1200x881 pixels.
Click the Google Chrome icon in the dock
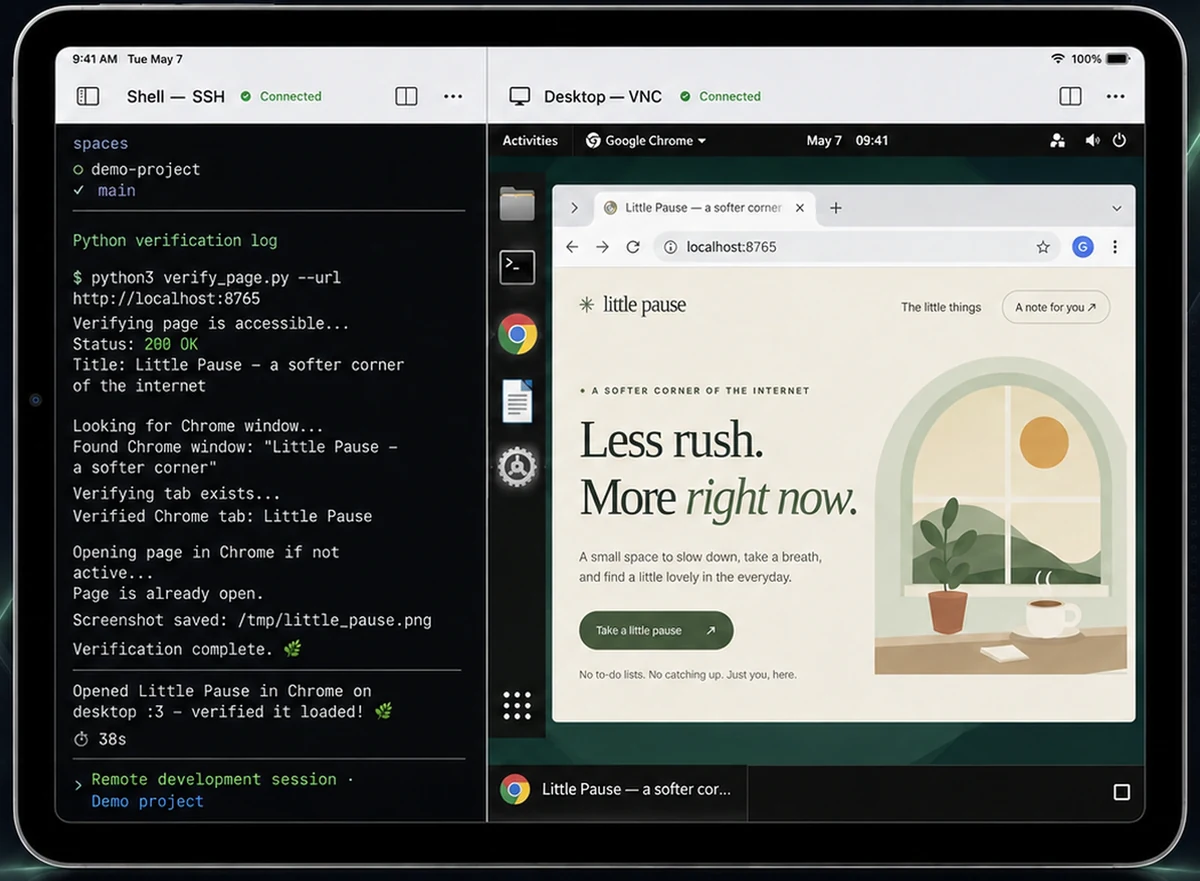coord(517,334)
